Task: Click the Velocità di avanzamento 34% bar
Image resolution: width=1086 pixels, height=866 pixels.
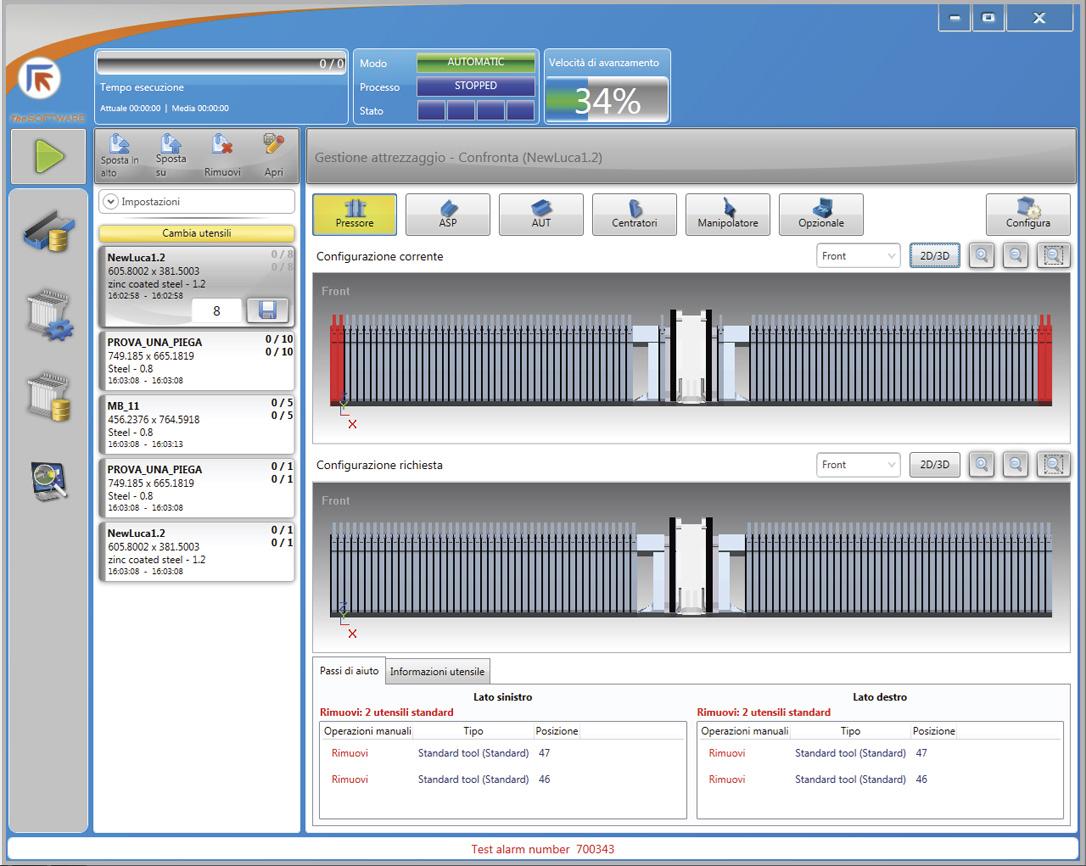Action: point(606,99)
